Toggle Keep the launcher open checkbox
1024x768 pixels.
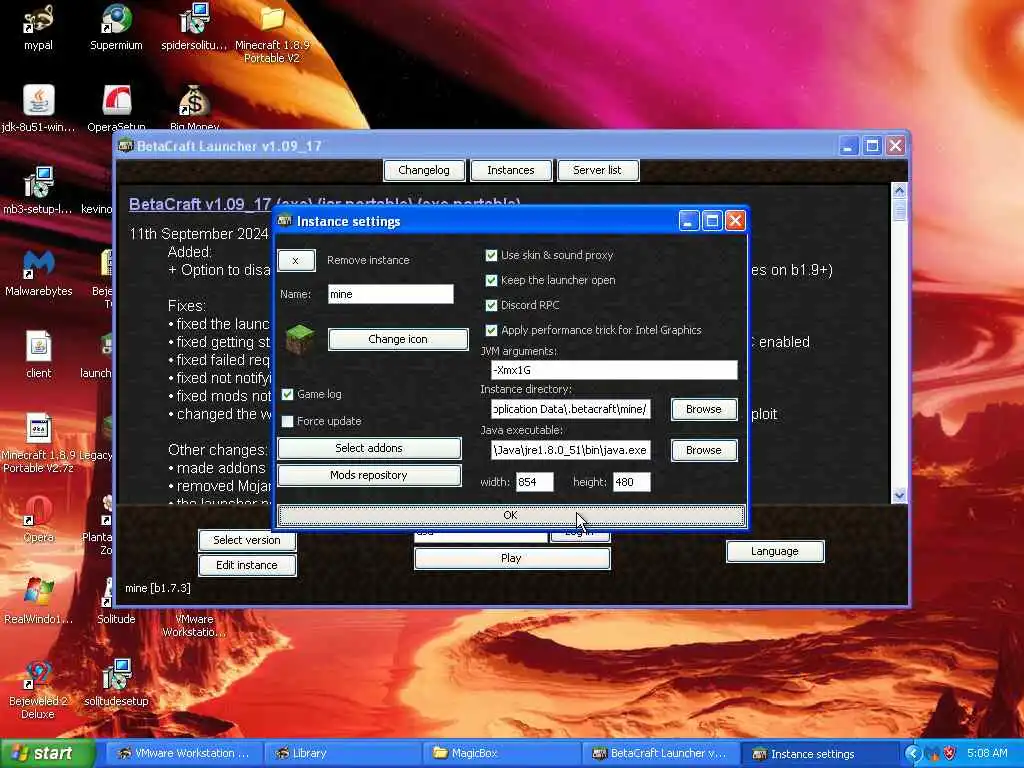click(x=491, y=280)
